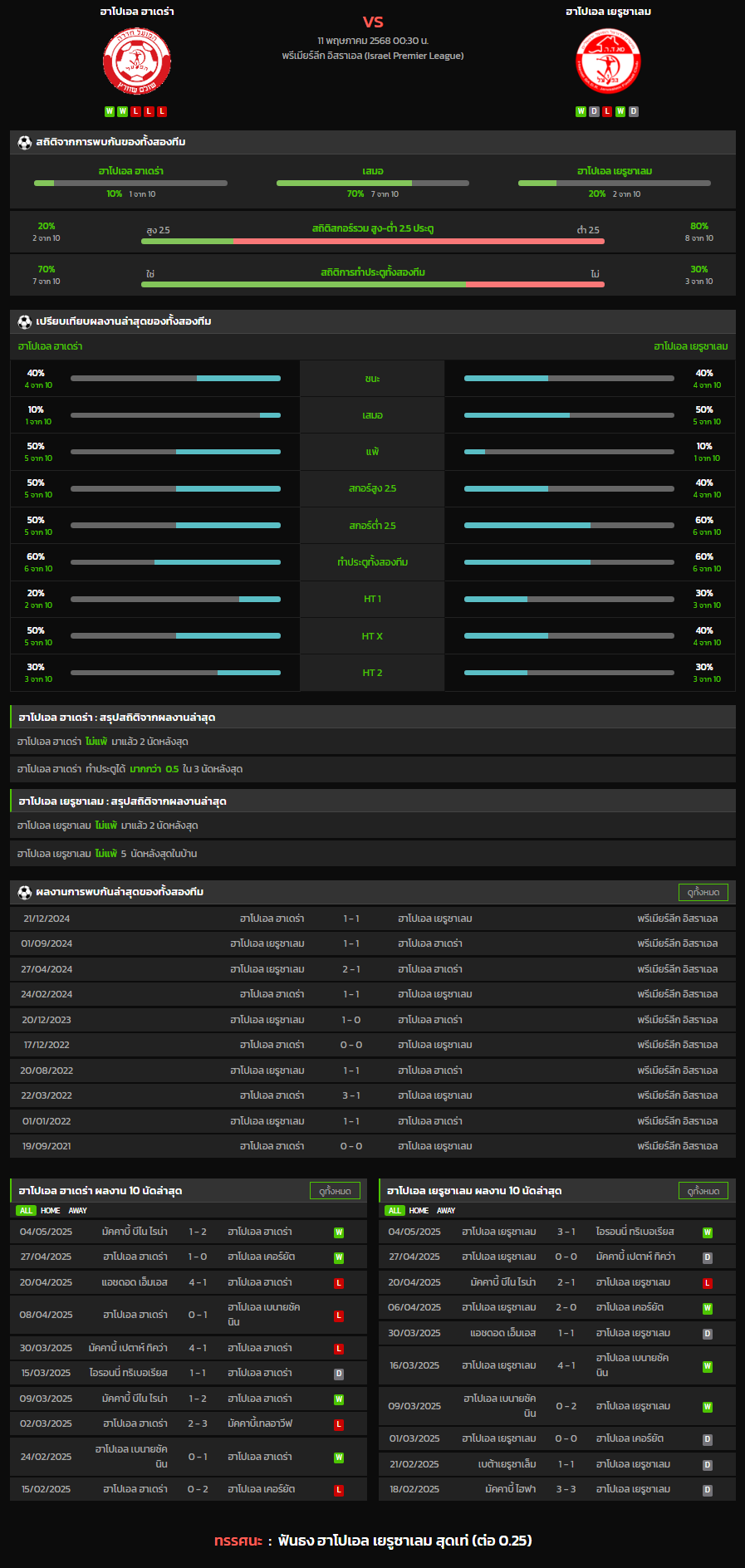Click D badge on Jerusalem's 18/02/2025 match row

coord(708,1490)
